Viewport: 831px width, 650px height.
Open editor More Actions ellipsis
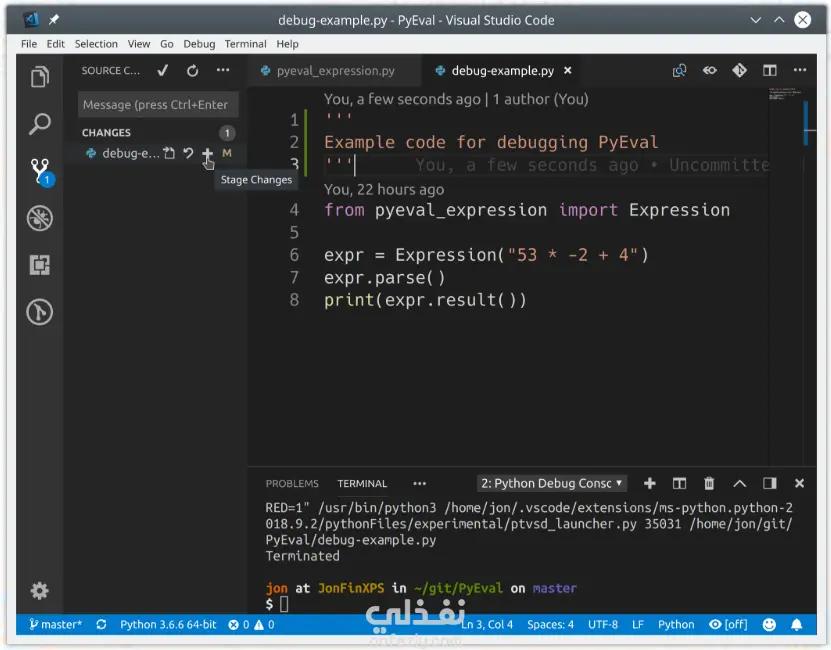click(800, 70)
